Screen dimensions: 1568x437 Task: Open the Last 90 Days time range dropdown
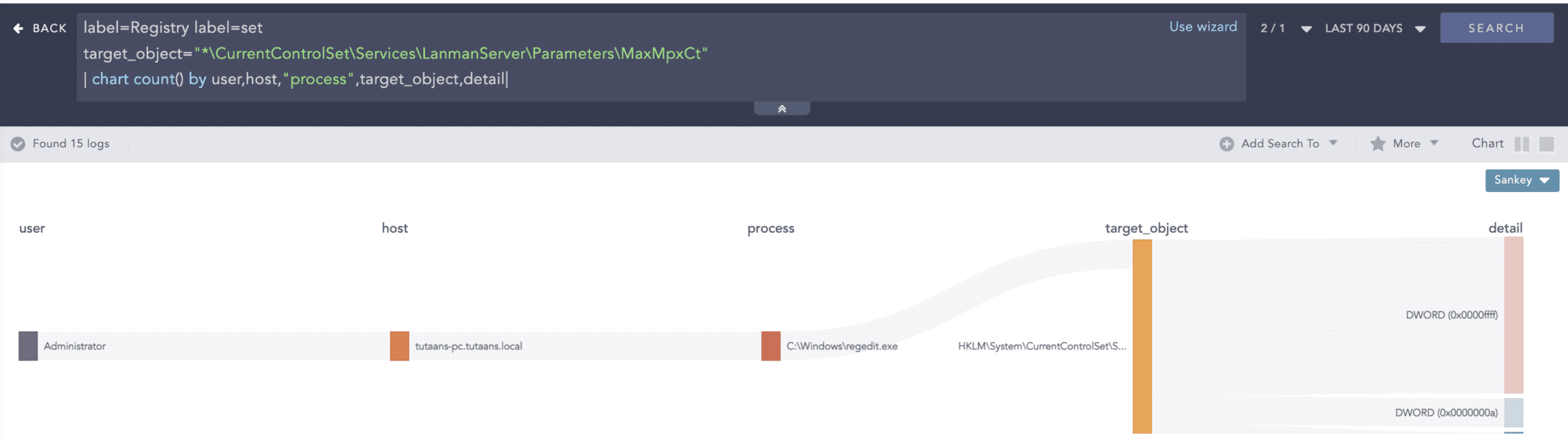click(x=1375, y=28)
